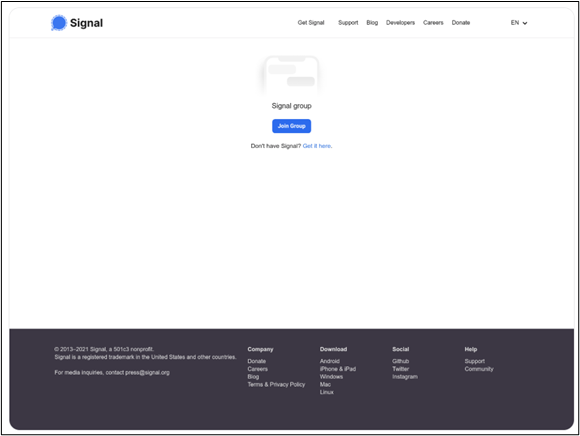Open Careers in the top navigation
The height and width of the screenshot is (436, 580).
point(433,23)
